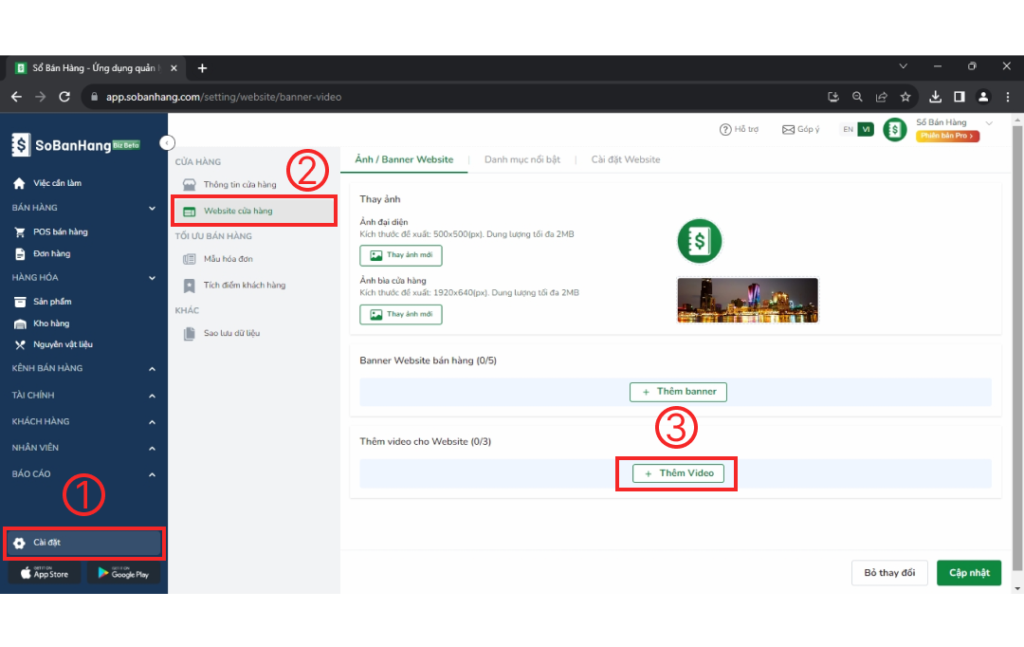This screenshot has width=1024, height=647.
Task: Switch language to VI
Action: 865,129
